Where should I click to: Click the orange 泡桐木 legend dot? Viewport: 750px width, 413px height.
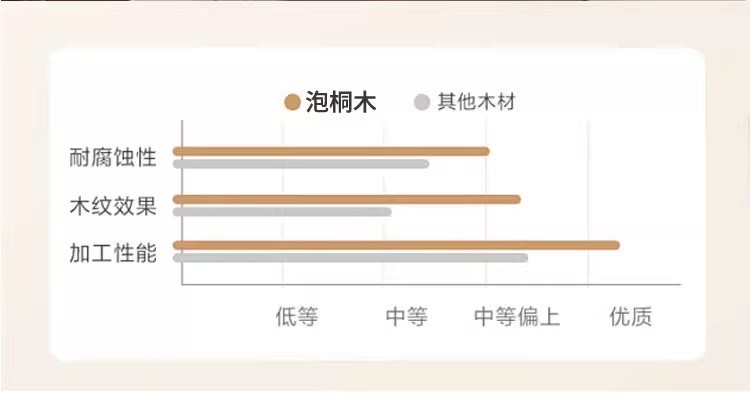[x=292, y=102]
